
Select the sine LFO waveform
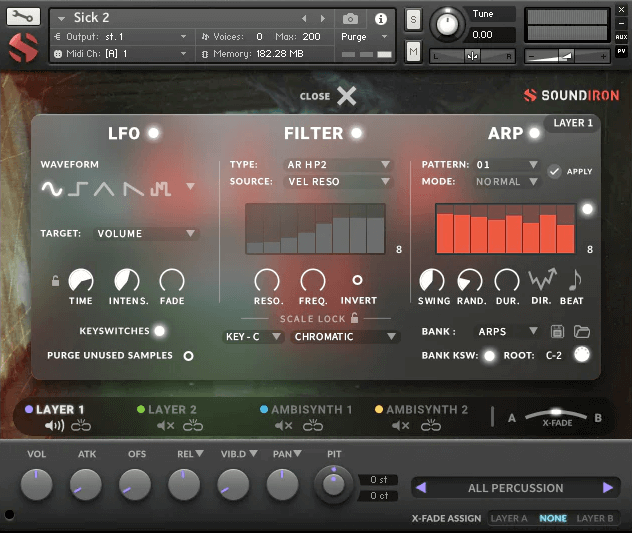click(52, 188)
